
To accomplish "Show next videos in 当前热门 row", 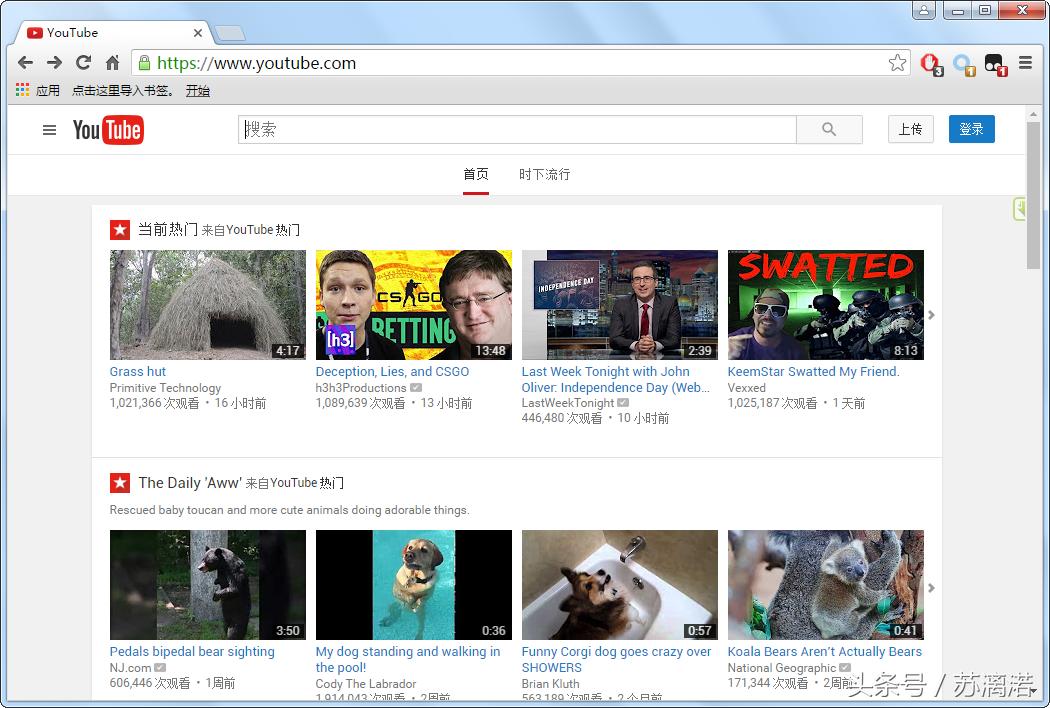I will (931, 315).
